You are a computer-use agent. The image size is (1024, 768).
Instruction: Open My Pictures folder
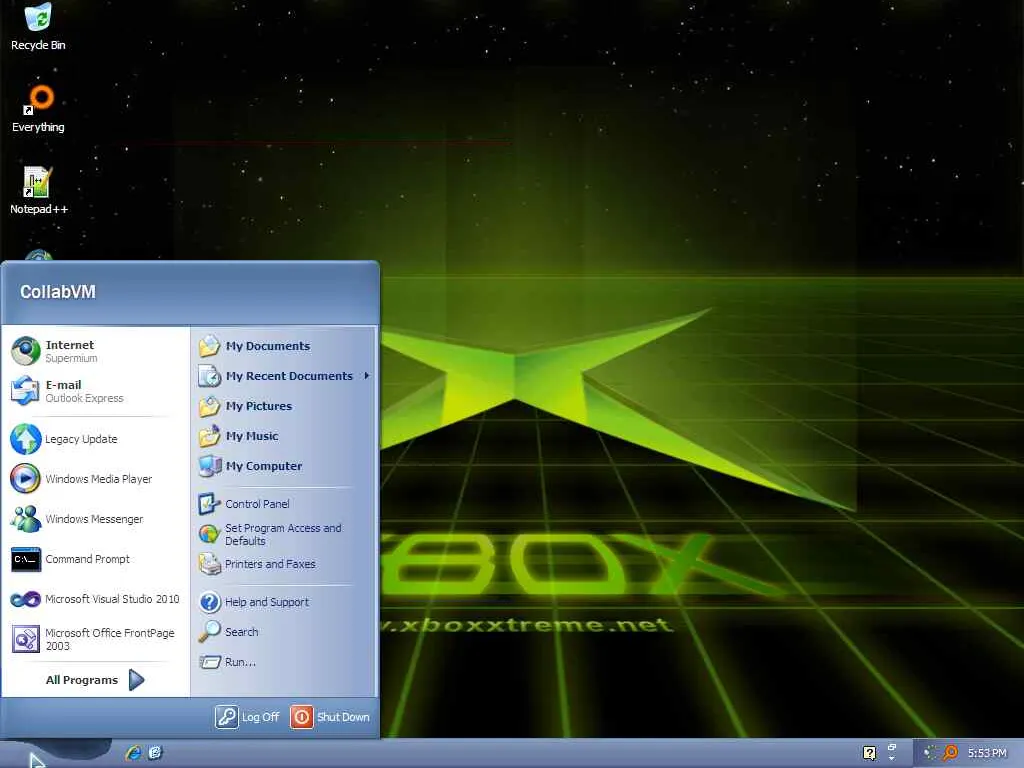pos(285,406)
